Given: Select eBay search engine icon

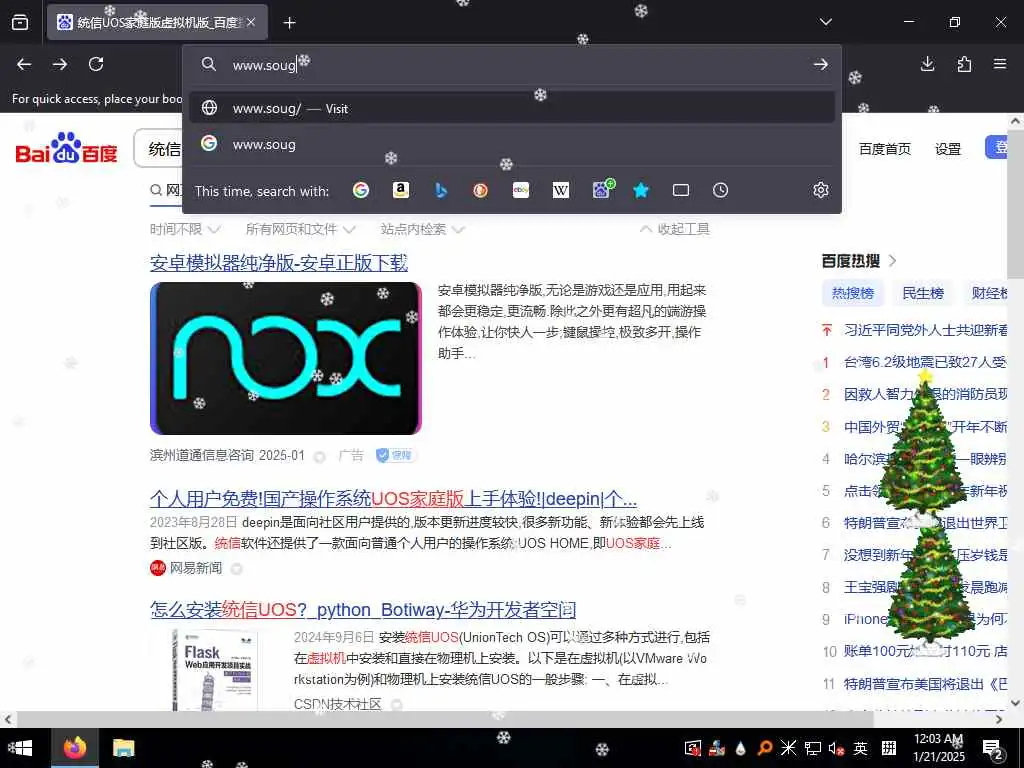Looking at the screenshot, I should (521, 190).
